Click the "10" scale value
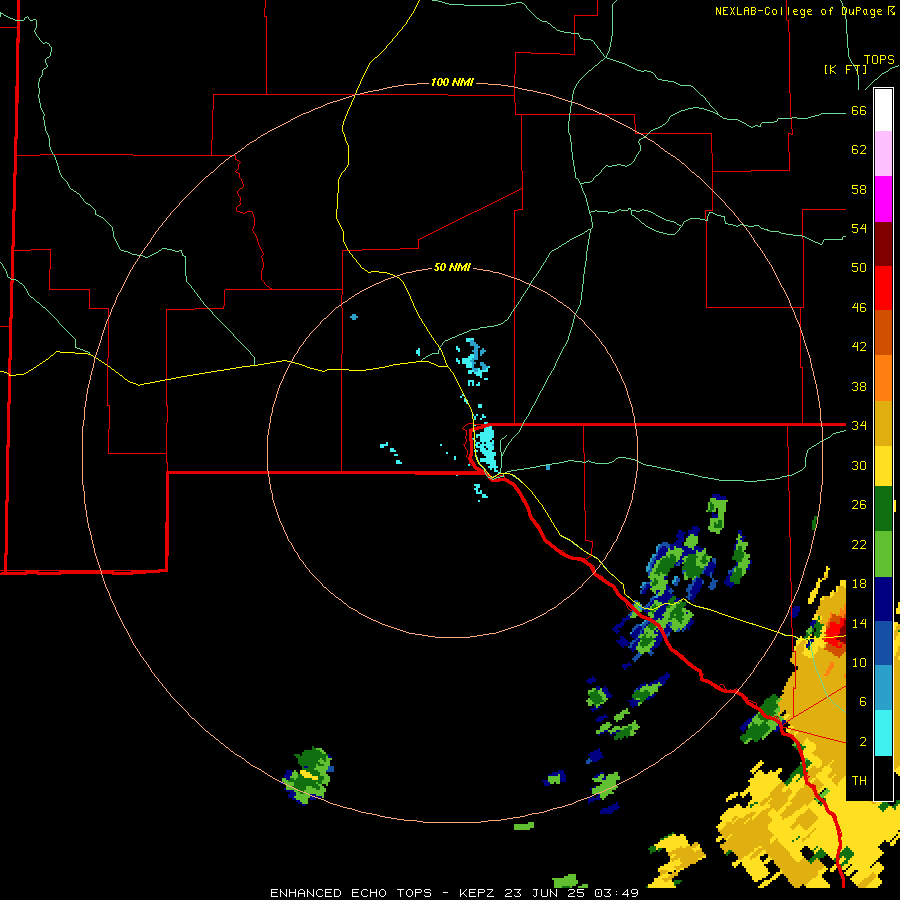This screenshot has height=900, width=900. tap(859, 662)
